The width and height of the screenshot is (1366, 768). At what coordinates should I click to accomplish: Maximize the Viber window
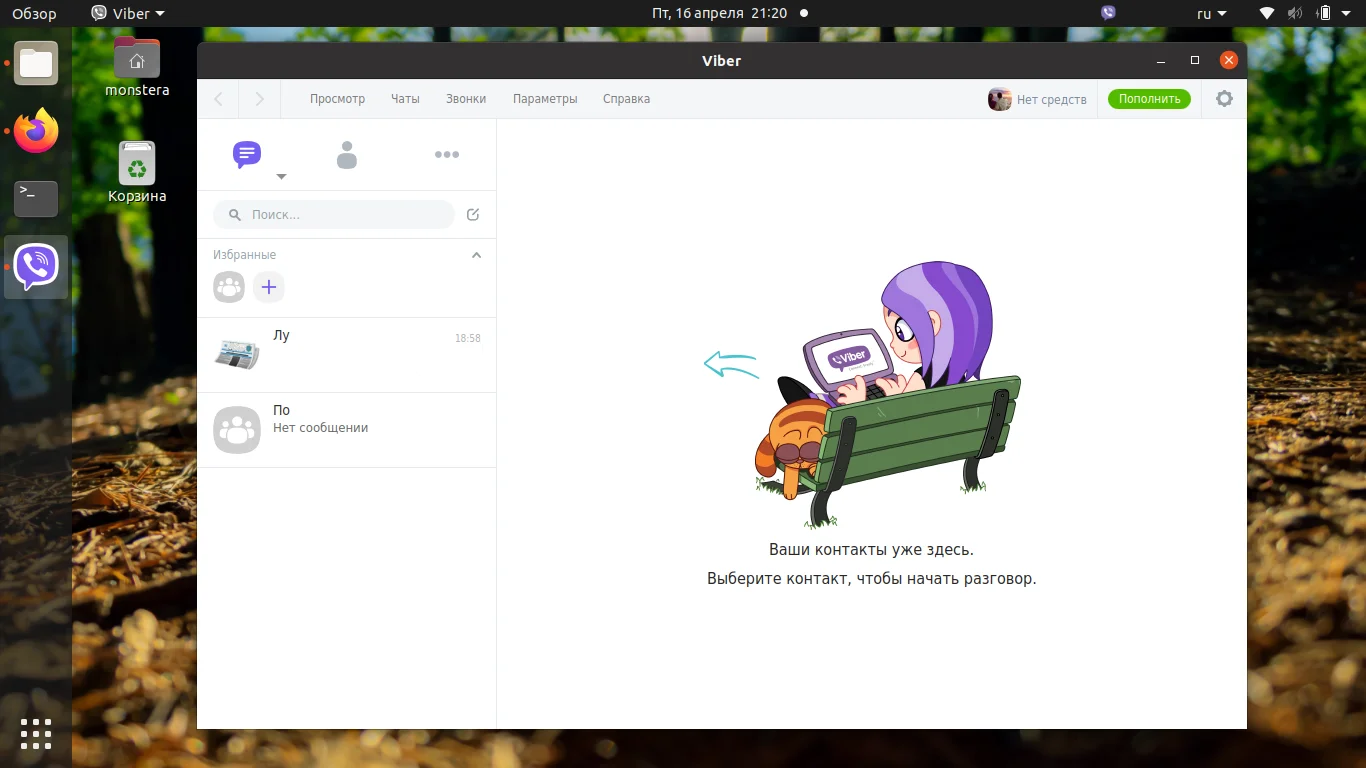click(x=1194, y=61)
